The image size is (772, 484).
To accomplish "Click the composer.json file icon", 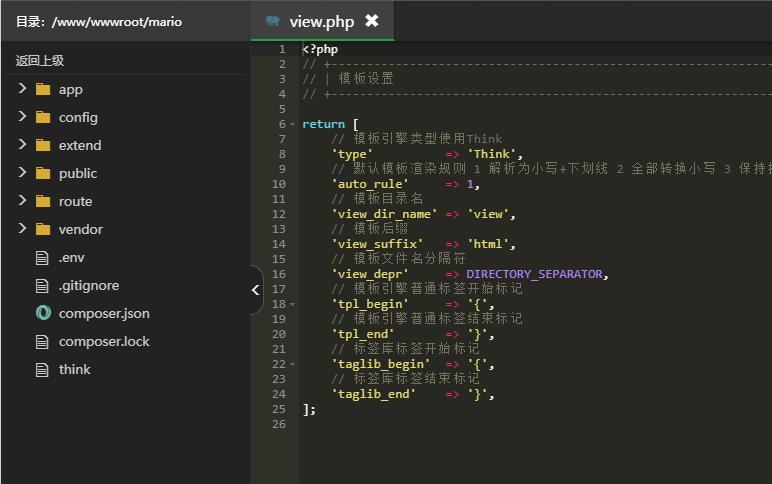I will [43, 313].
